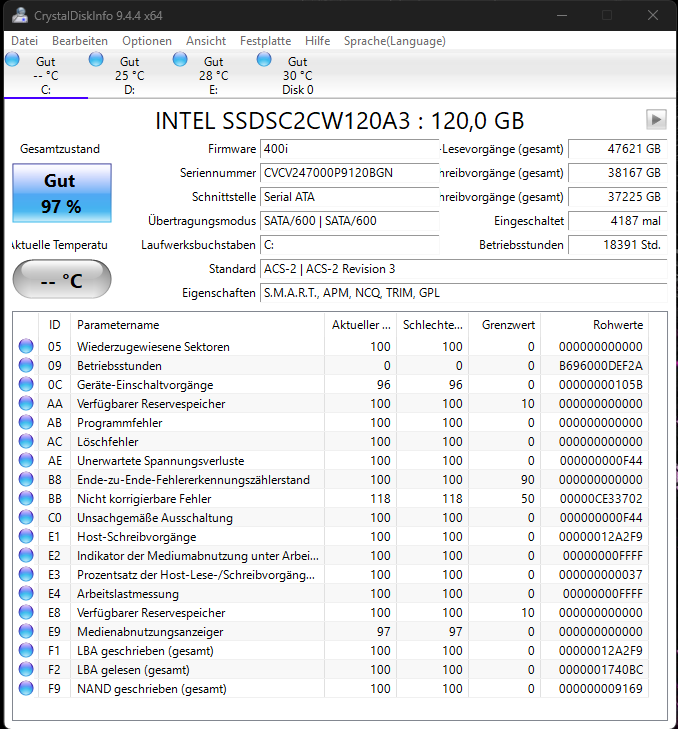The height and width of the screenshot is (729, 678).
Task: Click status orb of C0 Unsachgemäße Ausschaltung
Action: [x=26, y=517]
